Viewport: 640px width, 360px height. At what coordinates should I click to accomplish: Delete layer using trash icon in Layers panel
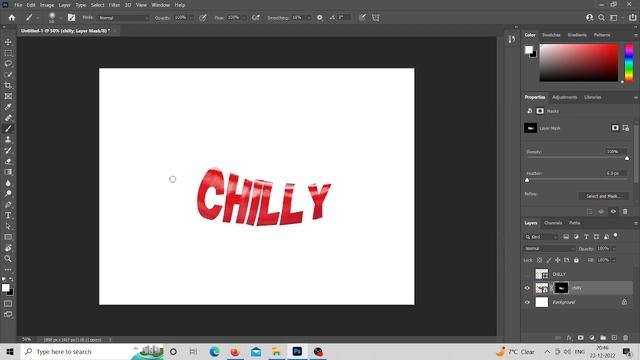click(625, 338)
